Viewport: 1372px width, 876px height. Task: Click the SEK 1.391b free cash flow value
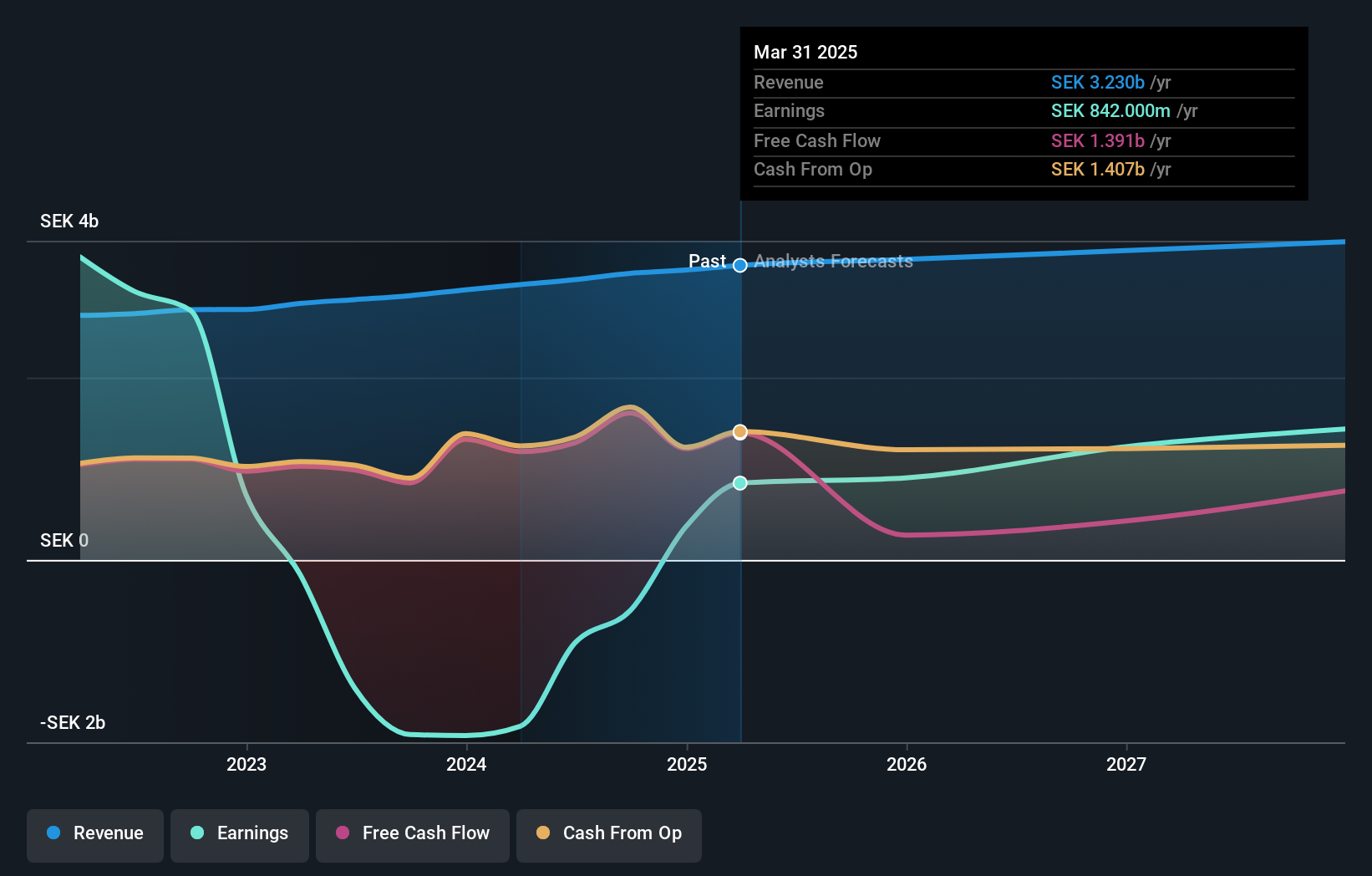(1098, 141)
